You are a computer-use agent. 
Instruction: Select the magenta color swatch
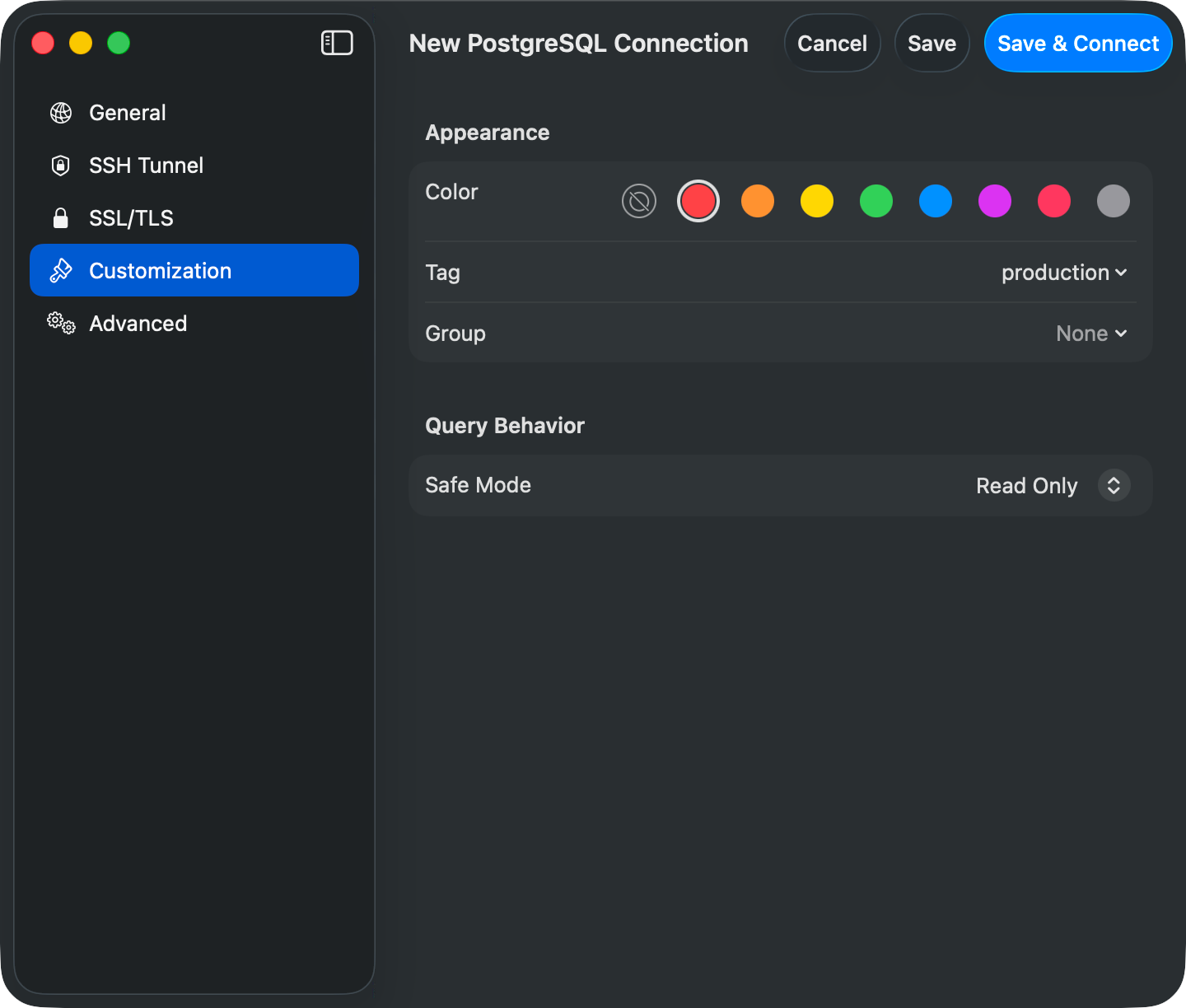[995, 201]
